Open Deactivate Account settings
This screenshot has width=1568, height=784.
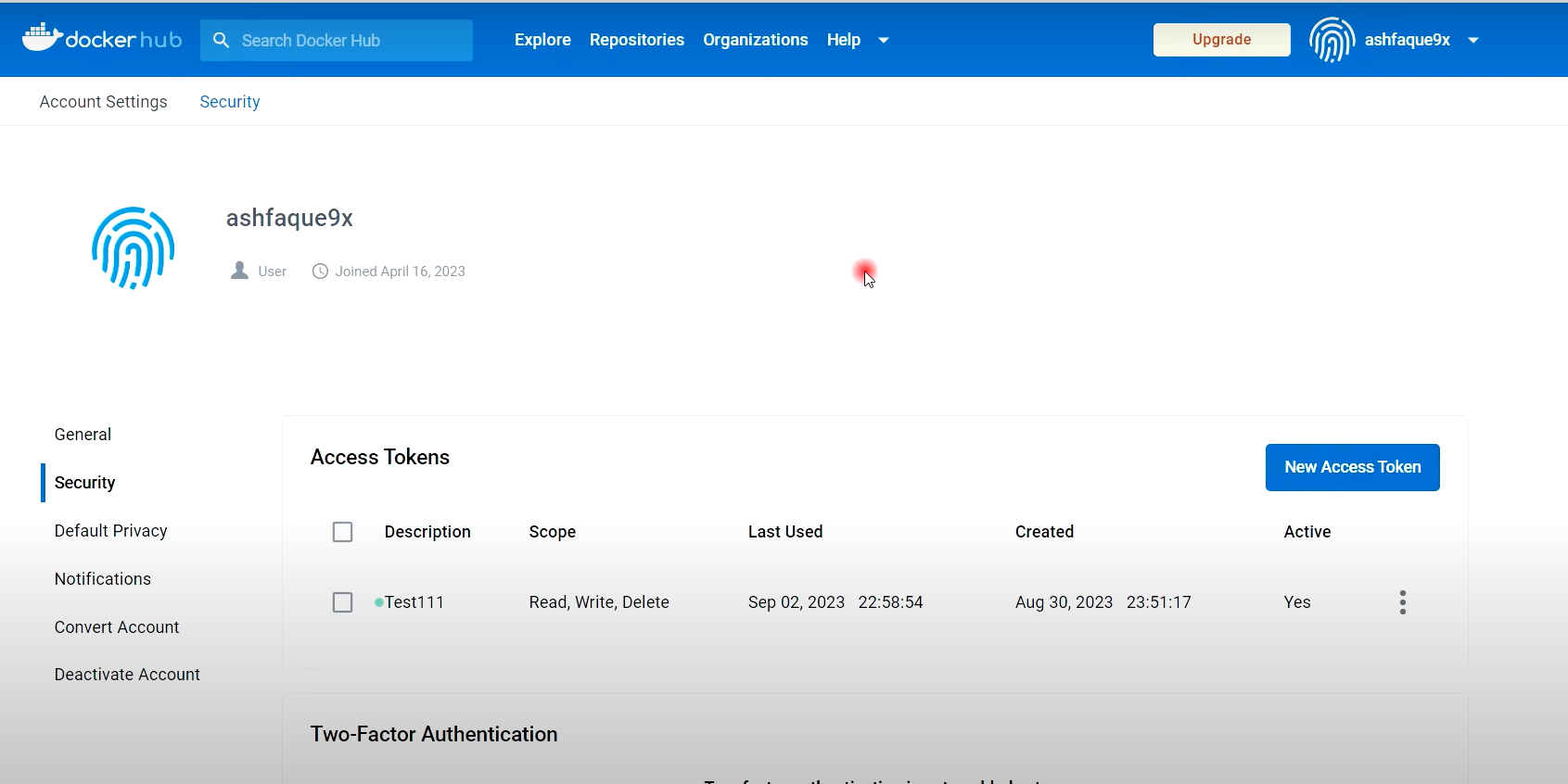127,675
